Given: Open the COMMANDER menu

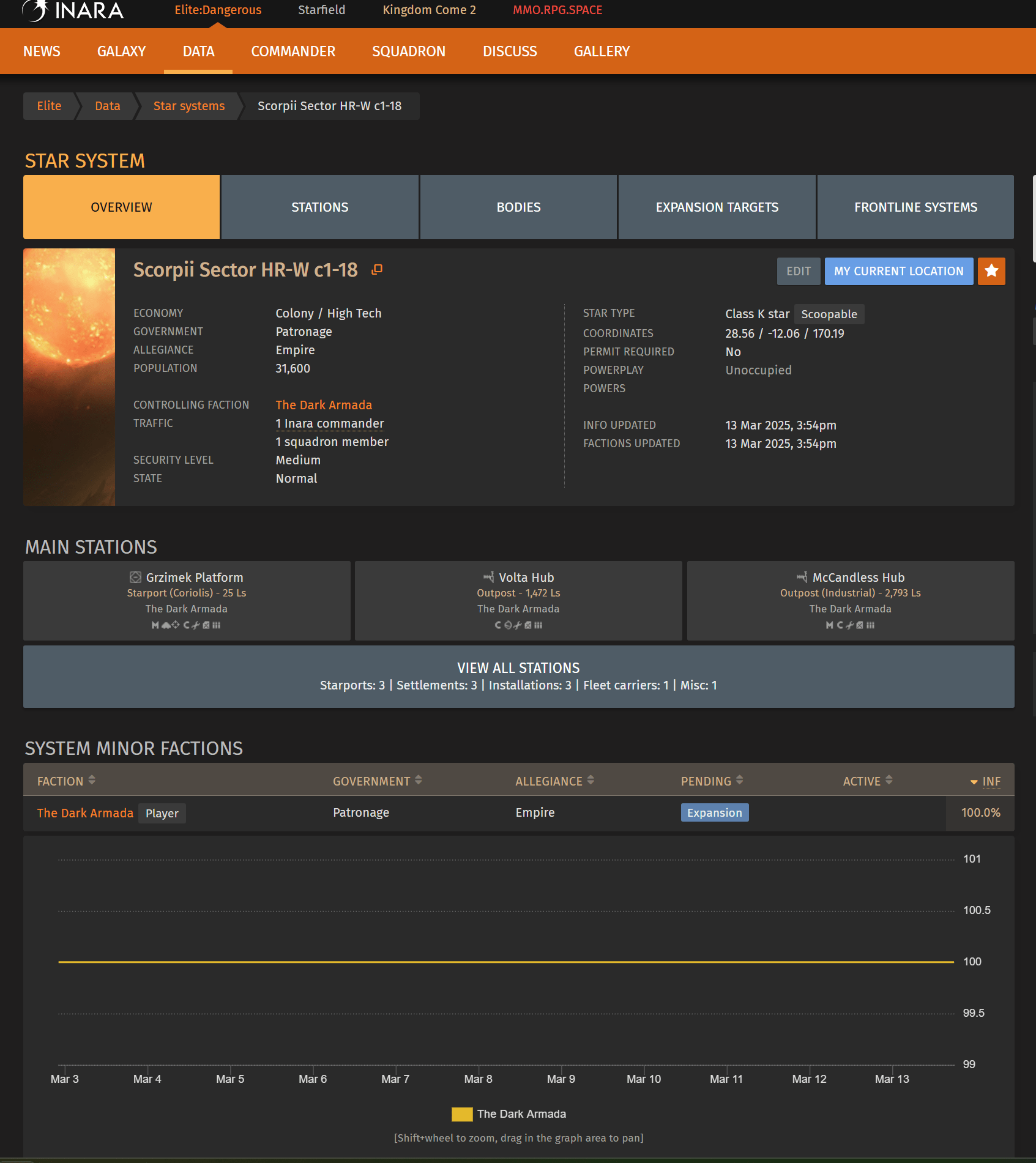Looking at the screenshot, I should tap(293, 51).
